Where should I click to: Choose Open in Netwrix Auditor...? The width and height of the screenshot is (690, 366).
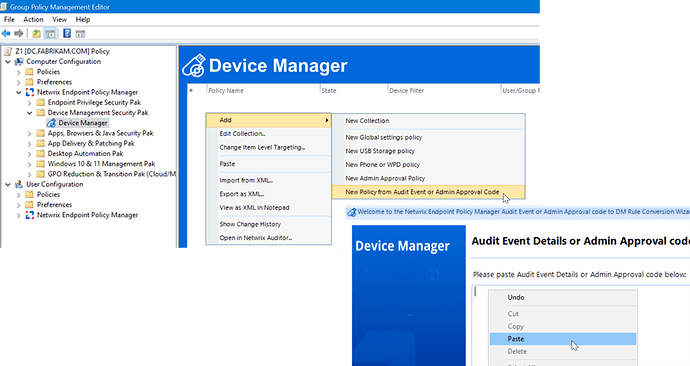(x=268, y=238)
